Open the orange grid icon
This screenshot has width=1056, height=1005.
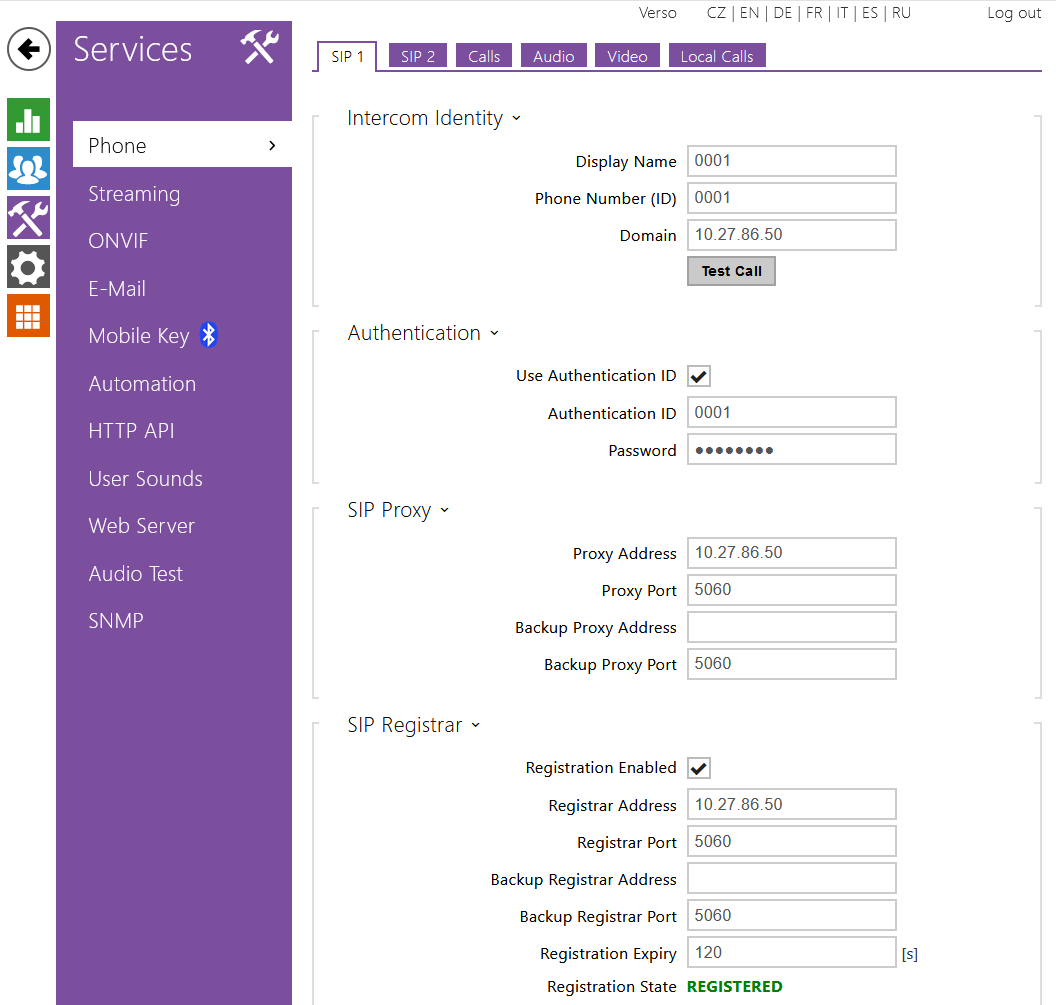point(28,316)
